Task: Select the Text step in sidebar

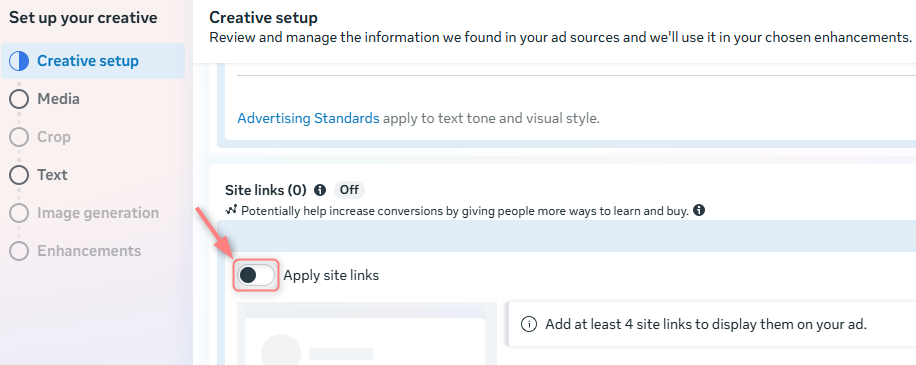Action: pyautogui.click(x=52, y=175)
